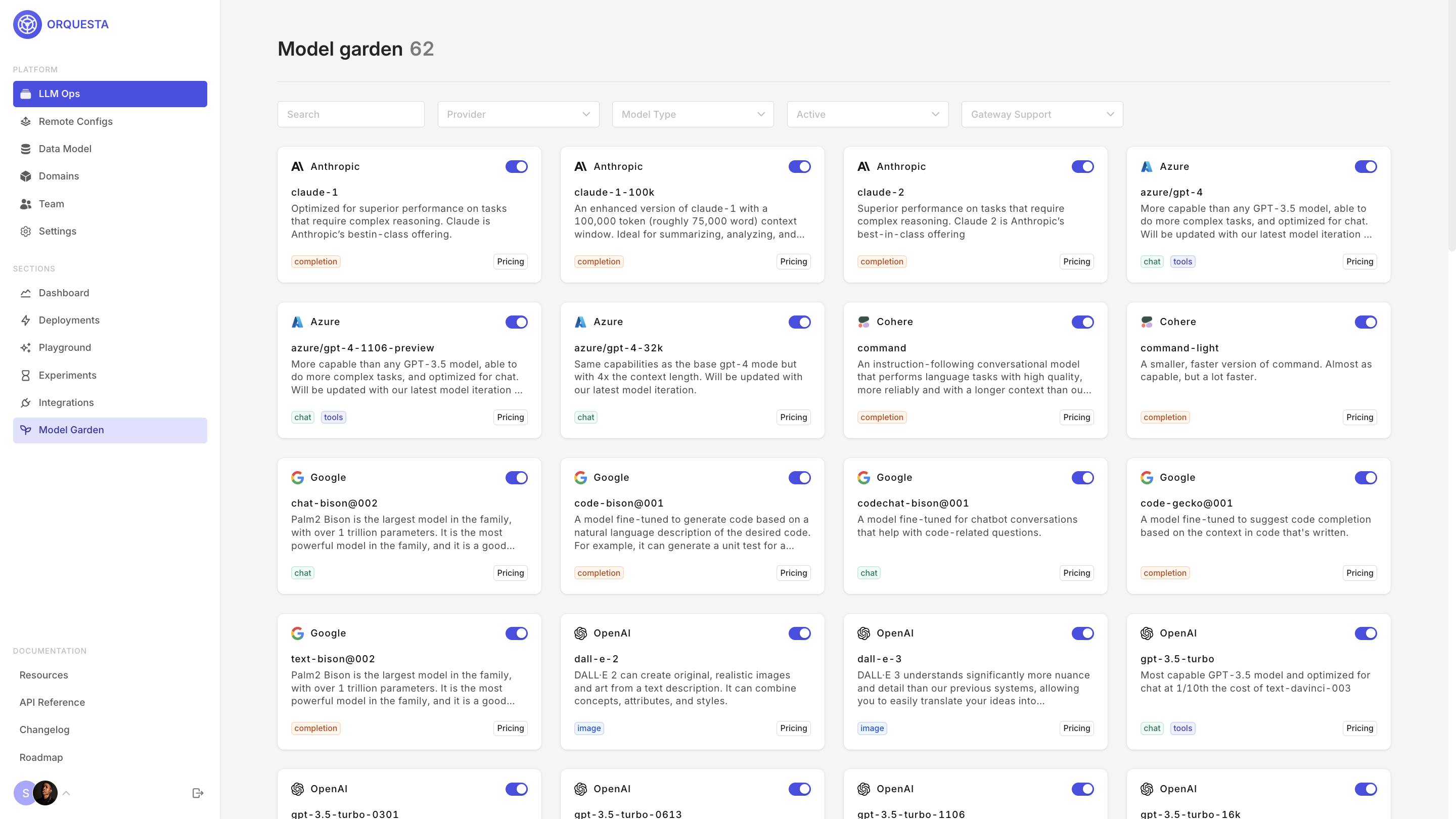Click the Google logo on code-gecko@001 card
1456x819 pixels.
(1146, 478)
